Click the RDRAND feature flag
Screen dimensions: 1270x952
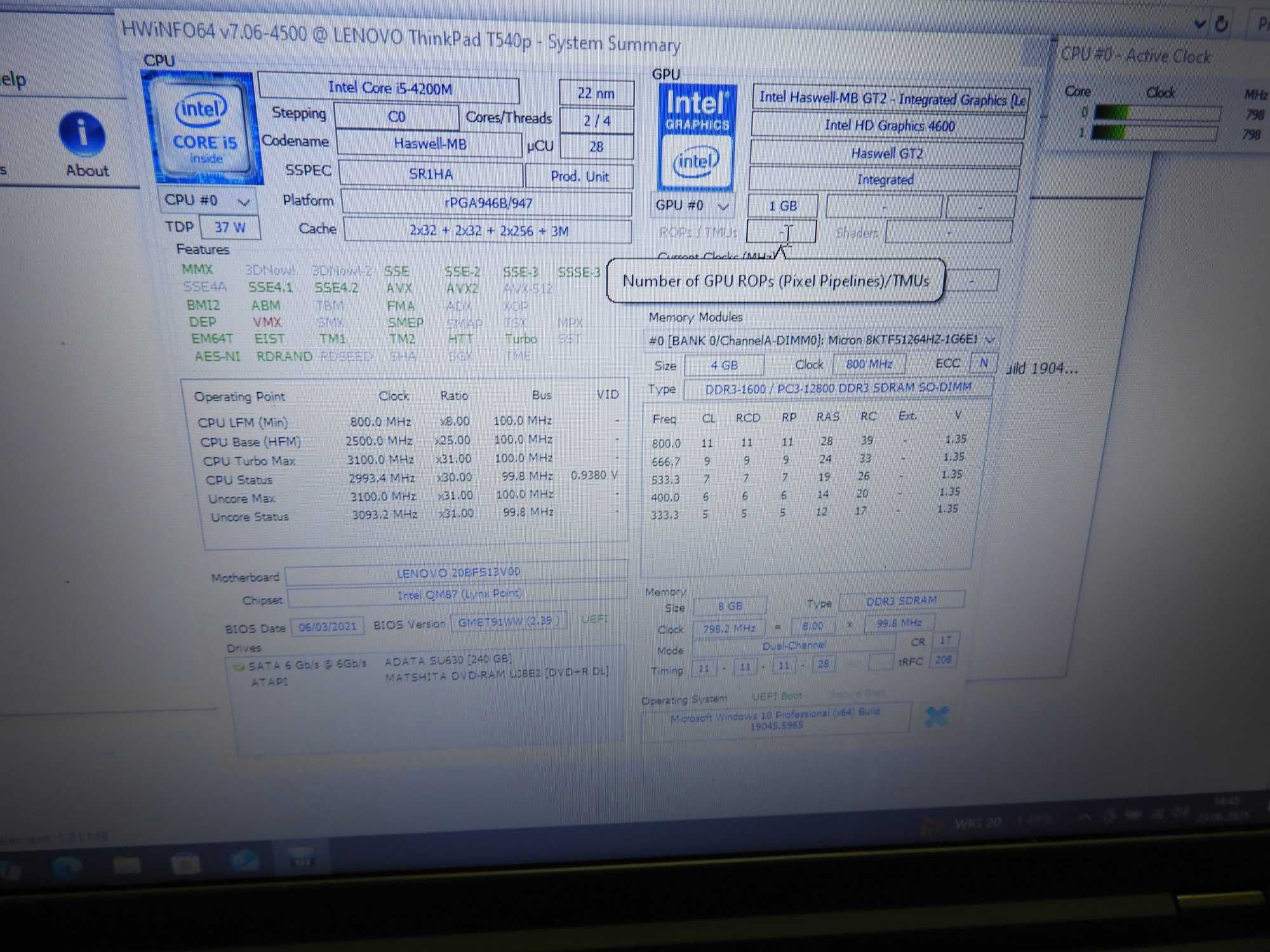click(284, 356)
